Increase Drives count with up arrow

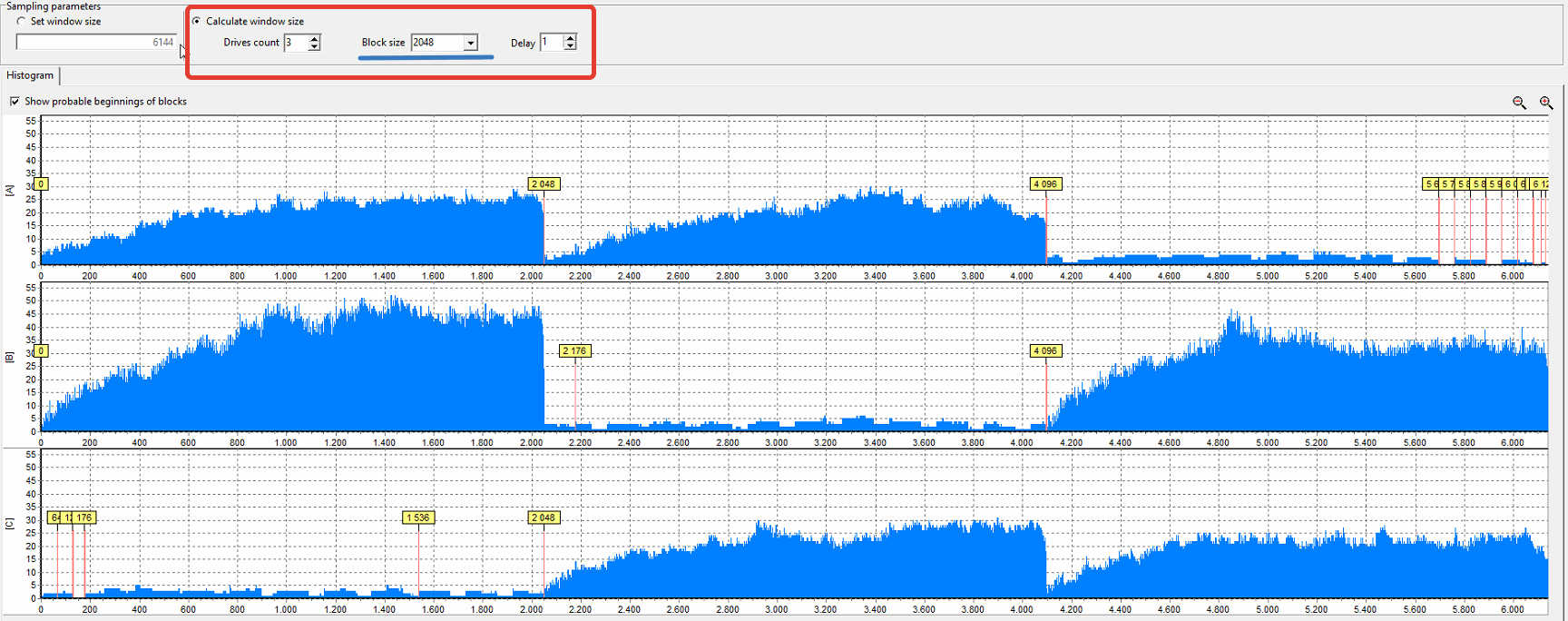314,39
